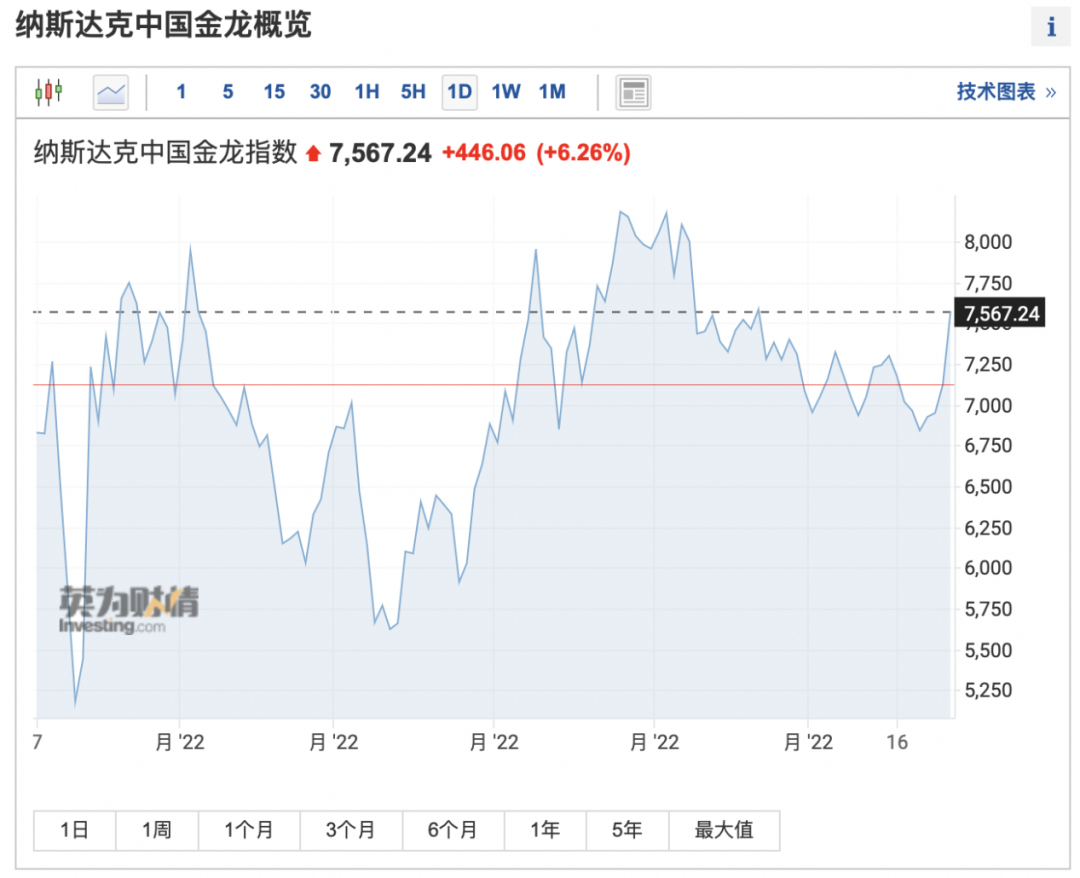Click the 7,567.24 price label on axis
The width and height of the screenshot is (1080, 878).
(1000, 314)
